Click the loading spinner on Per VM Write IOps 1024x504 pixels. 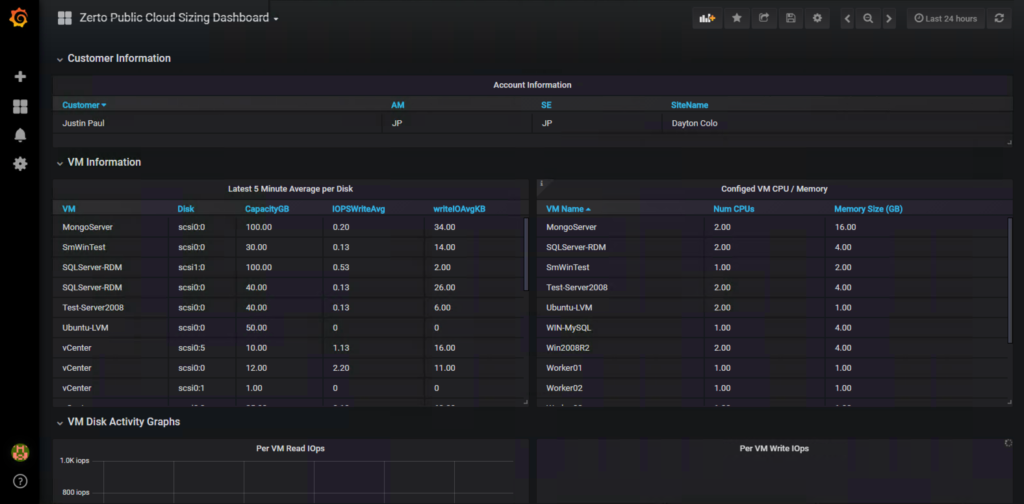(1008, 443)
